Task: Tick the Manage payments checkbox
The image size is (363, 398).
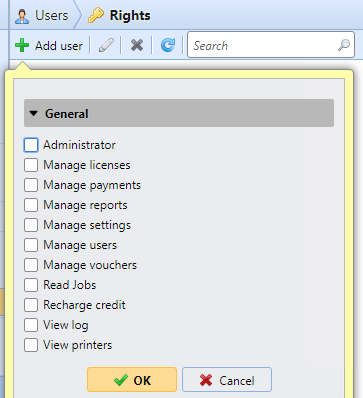Action: coord(31,185)
